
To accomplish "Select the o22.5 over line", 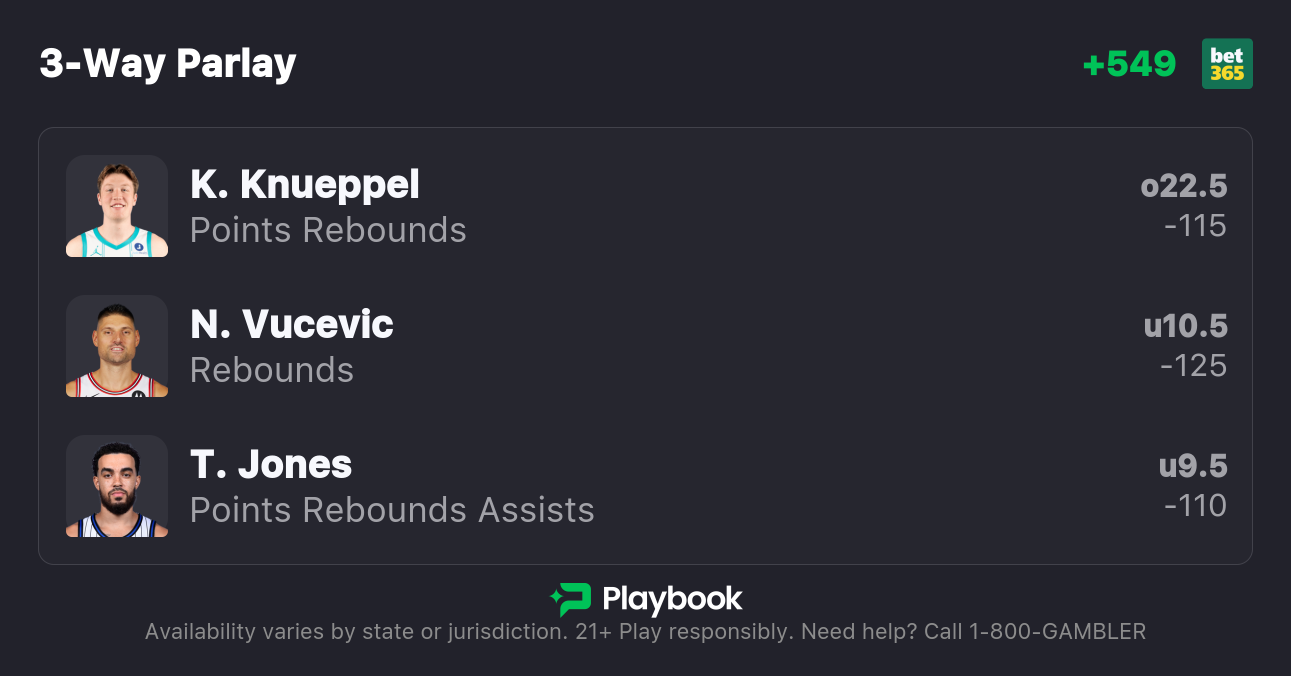I will (x=1183, y=186).
